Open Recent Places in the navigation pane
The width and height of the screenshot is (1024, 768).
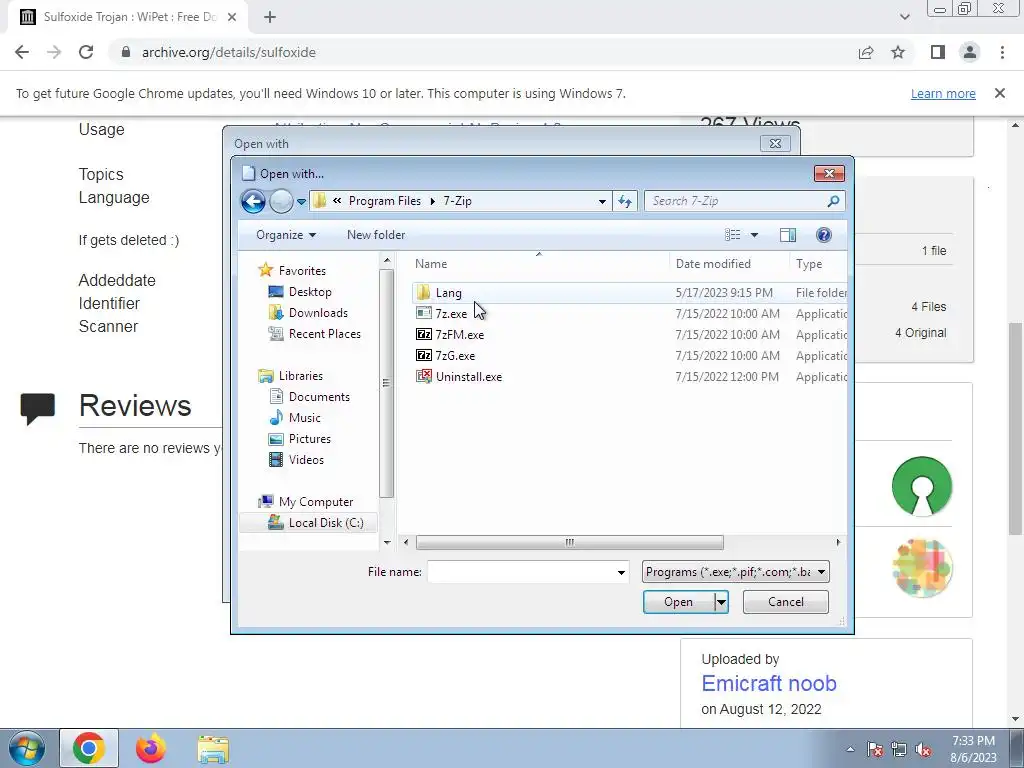click(325, 334)
